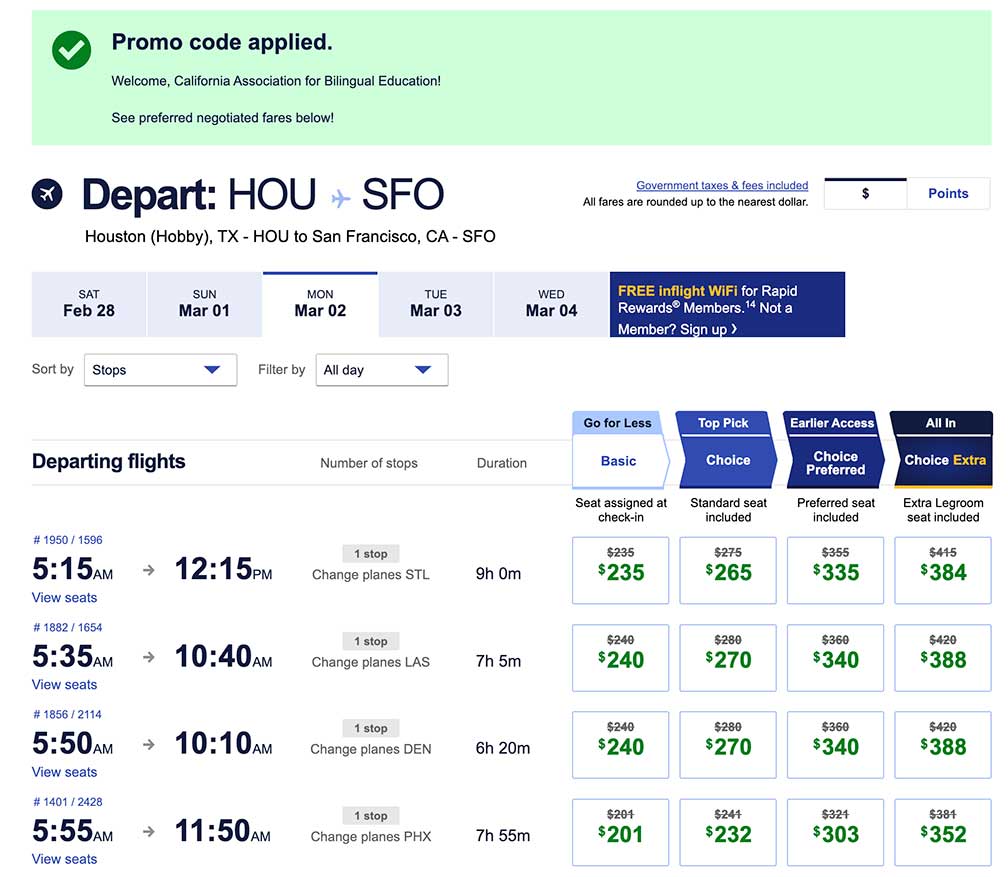Image resolution: width=1008 pixels, height=877 pixels.
Task: Open Government taxes & fees included link
Action: pyautogui.click(x=722, y=185)
